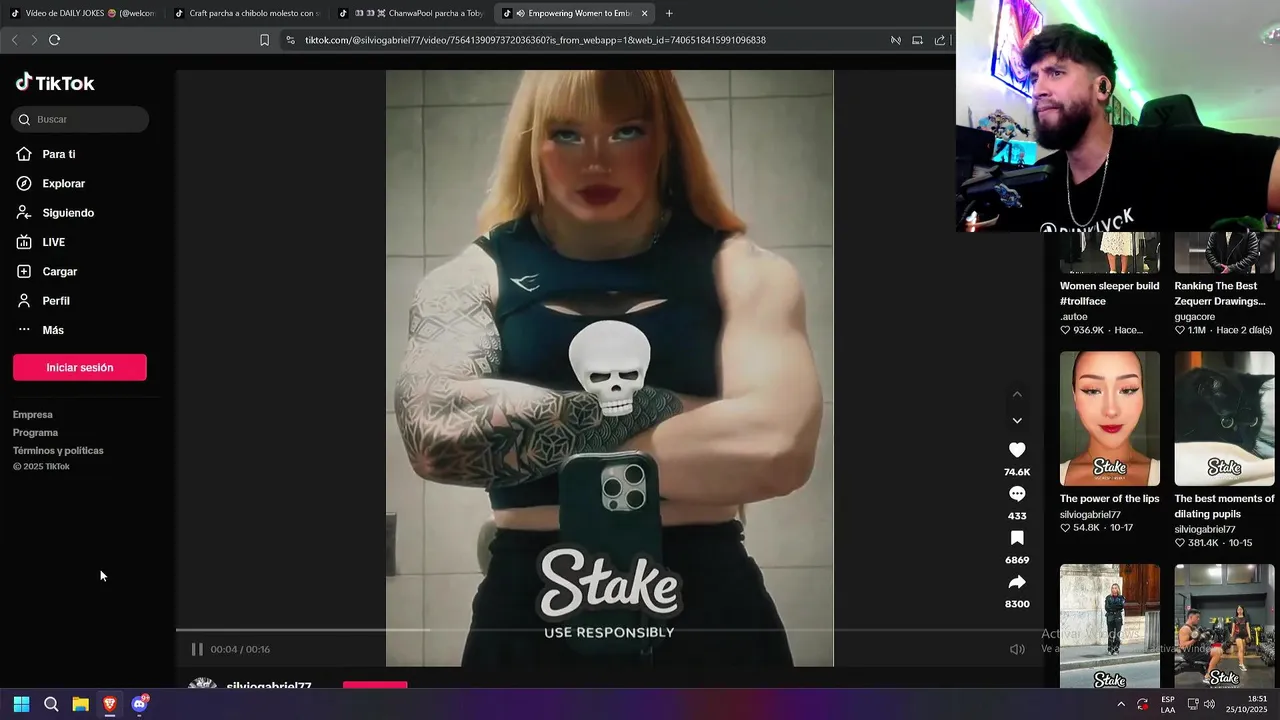Click the .autoe author name
The height and width of the screenshot is (720, 1280).
point(1074,316)
